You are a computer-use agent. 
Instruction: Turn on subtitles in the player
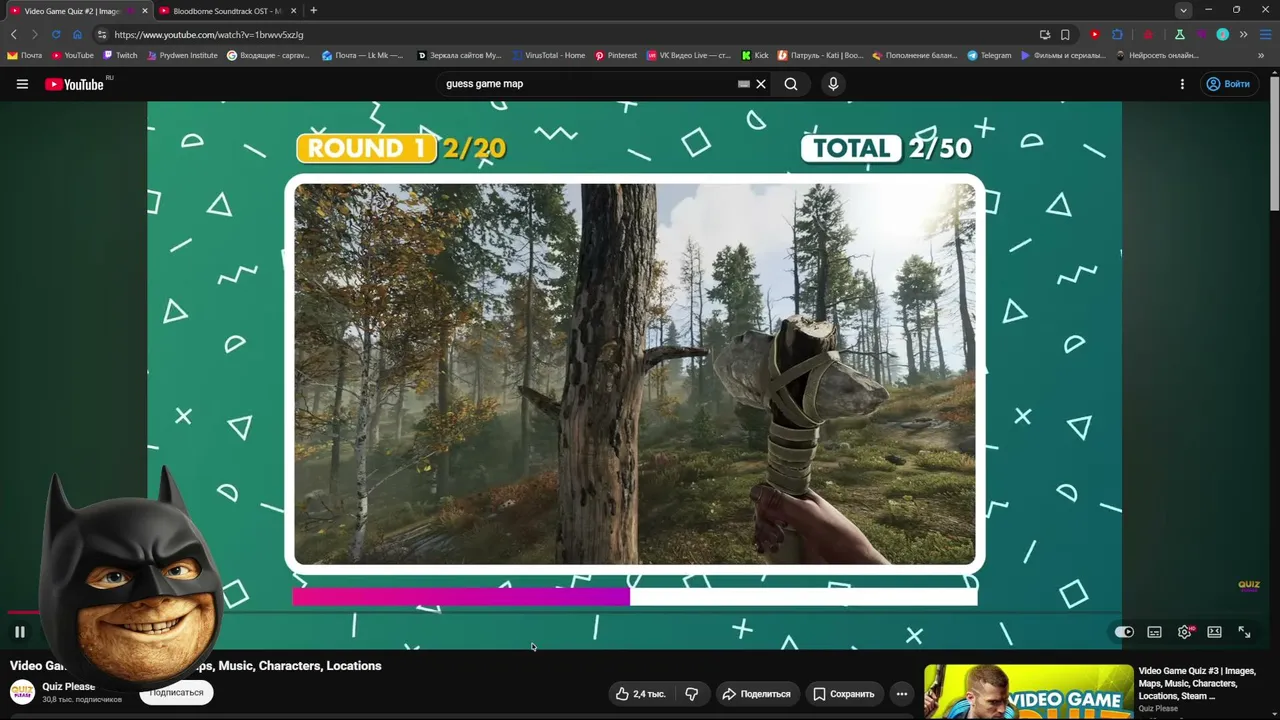1154,632
